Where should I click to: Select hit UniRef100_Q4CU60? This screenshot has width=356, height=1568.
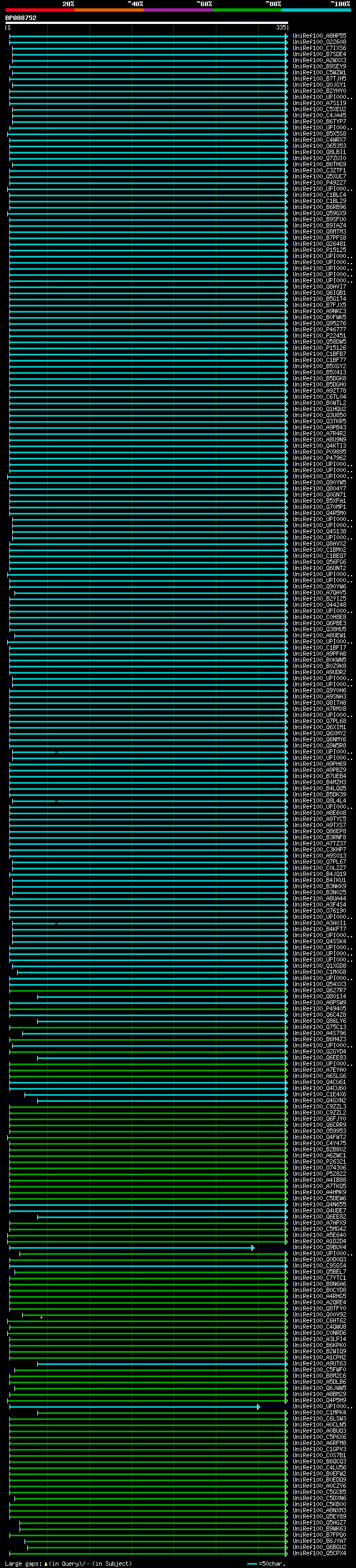319,1089
